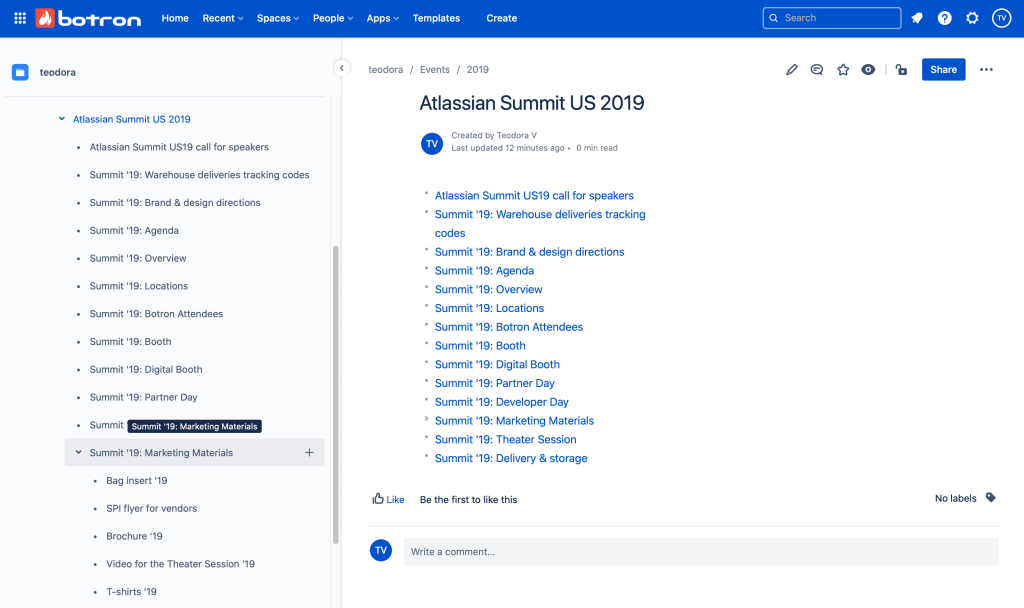Open the Spaces dropdown menu
Image resolution: width=1024 pixels, height=608 pixels.
tap(277, 17)
